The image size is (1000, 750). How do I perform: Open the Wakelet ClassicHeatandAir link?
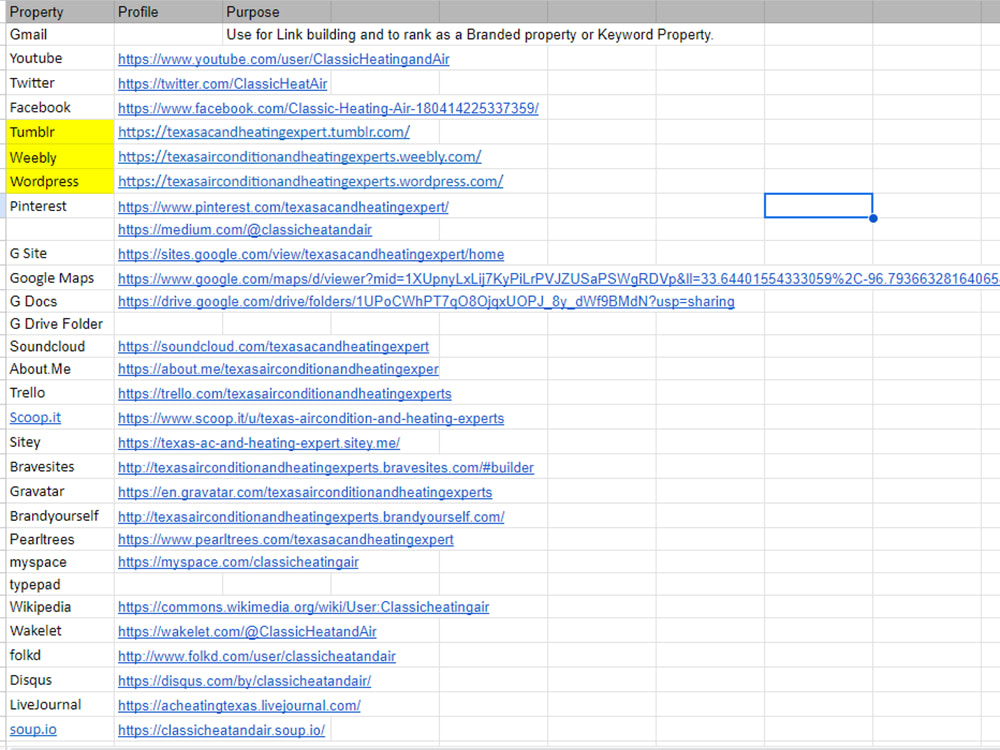[247, 631]
